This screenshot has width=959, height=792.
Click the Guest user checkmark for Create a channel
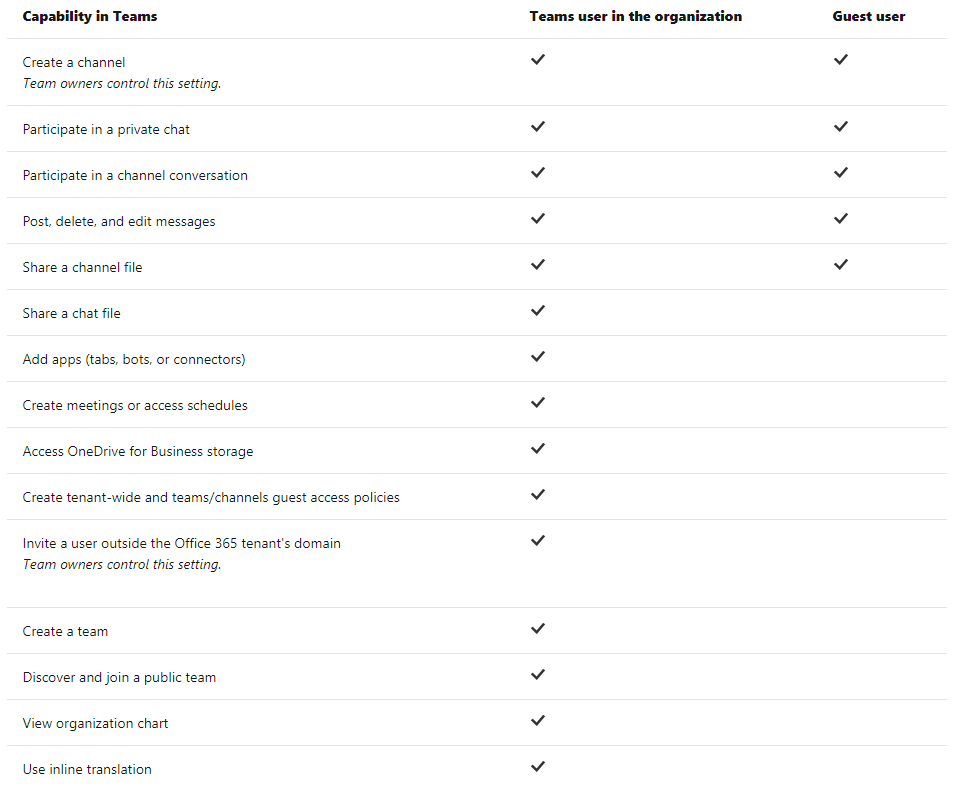click(x=840, y=60)
